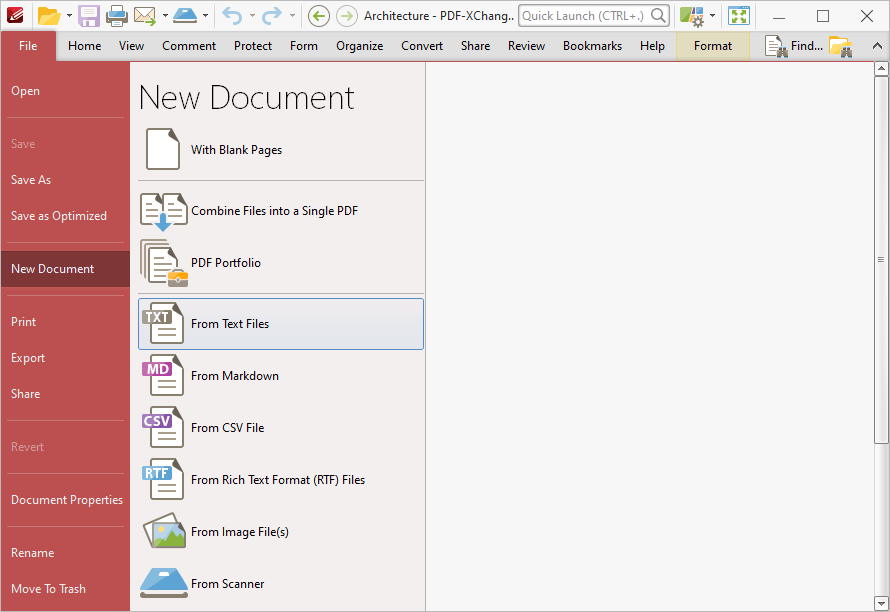890x612 pixels.
Task: Open the Organize ribbon tab
Action: [359, 46]
